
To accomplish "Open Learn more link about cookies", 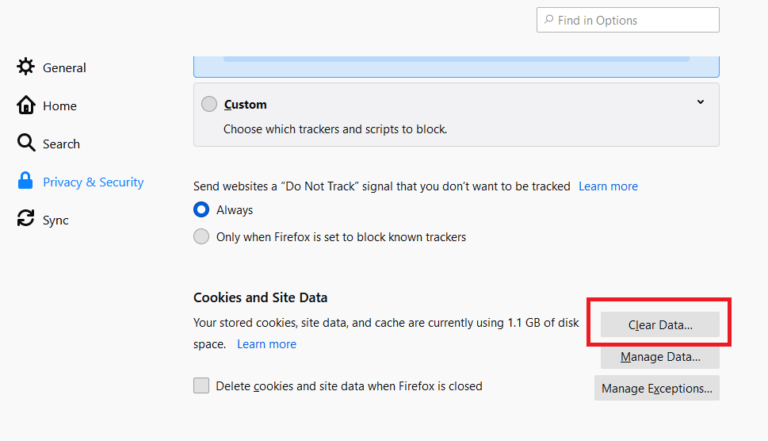I will tap(266, 344).
